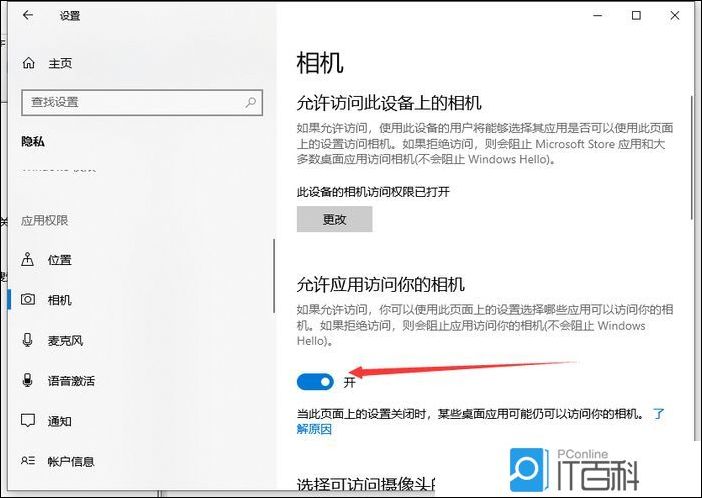Select 相机 in the sidebar
This screenshot has height=498, width=702.
point(60,300)
